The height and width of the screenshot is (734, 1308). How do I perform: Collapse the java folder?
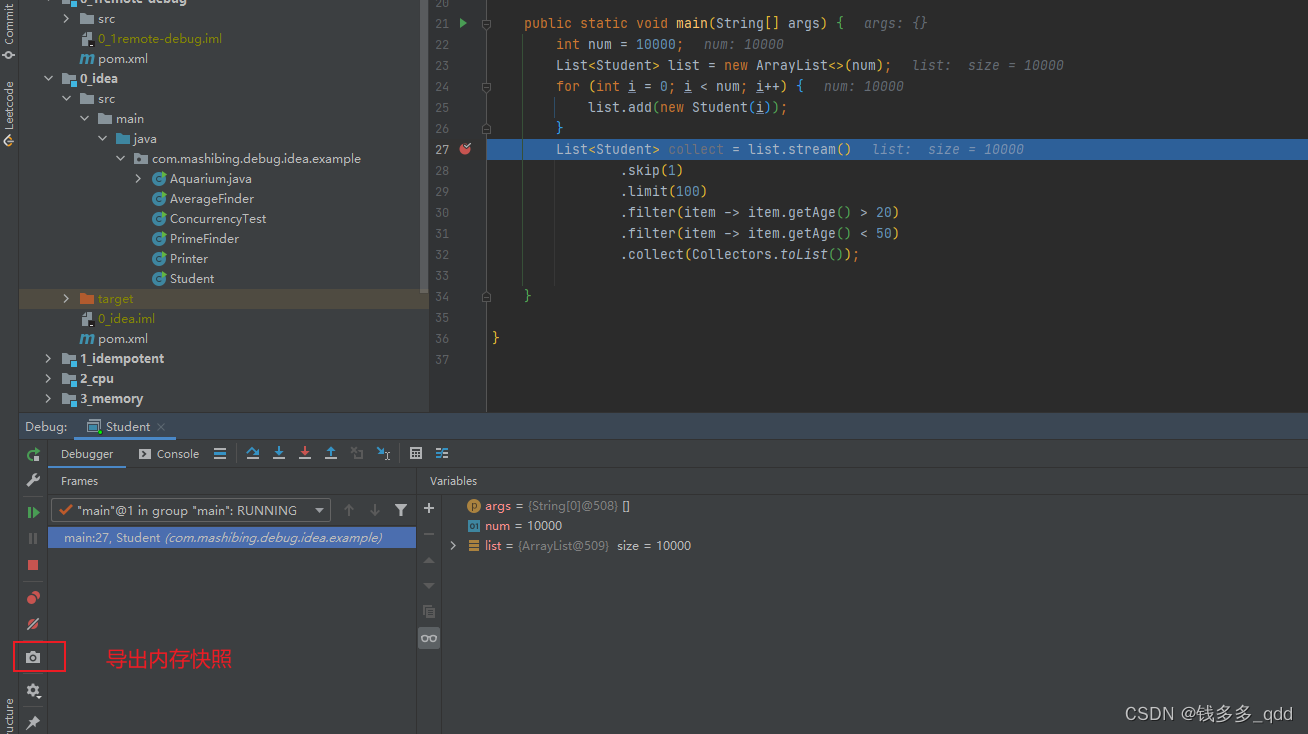(102, 139)
